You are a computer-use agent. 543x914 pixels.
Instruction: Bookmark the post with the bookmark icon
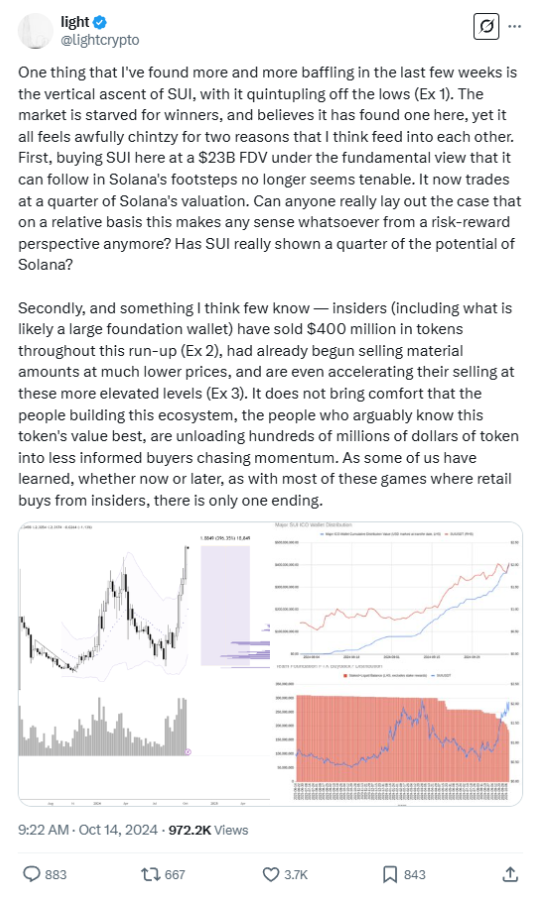click(x=390, y=874)
